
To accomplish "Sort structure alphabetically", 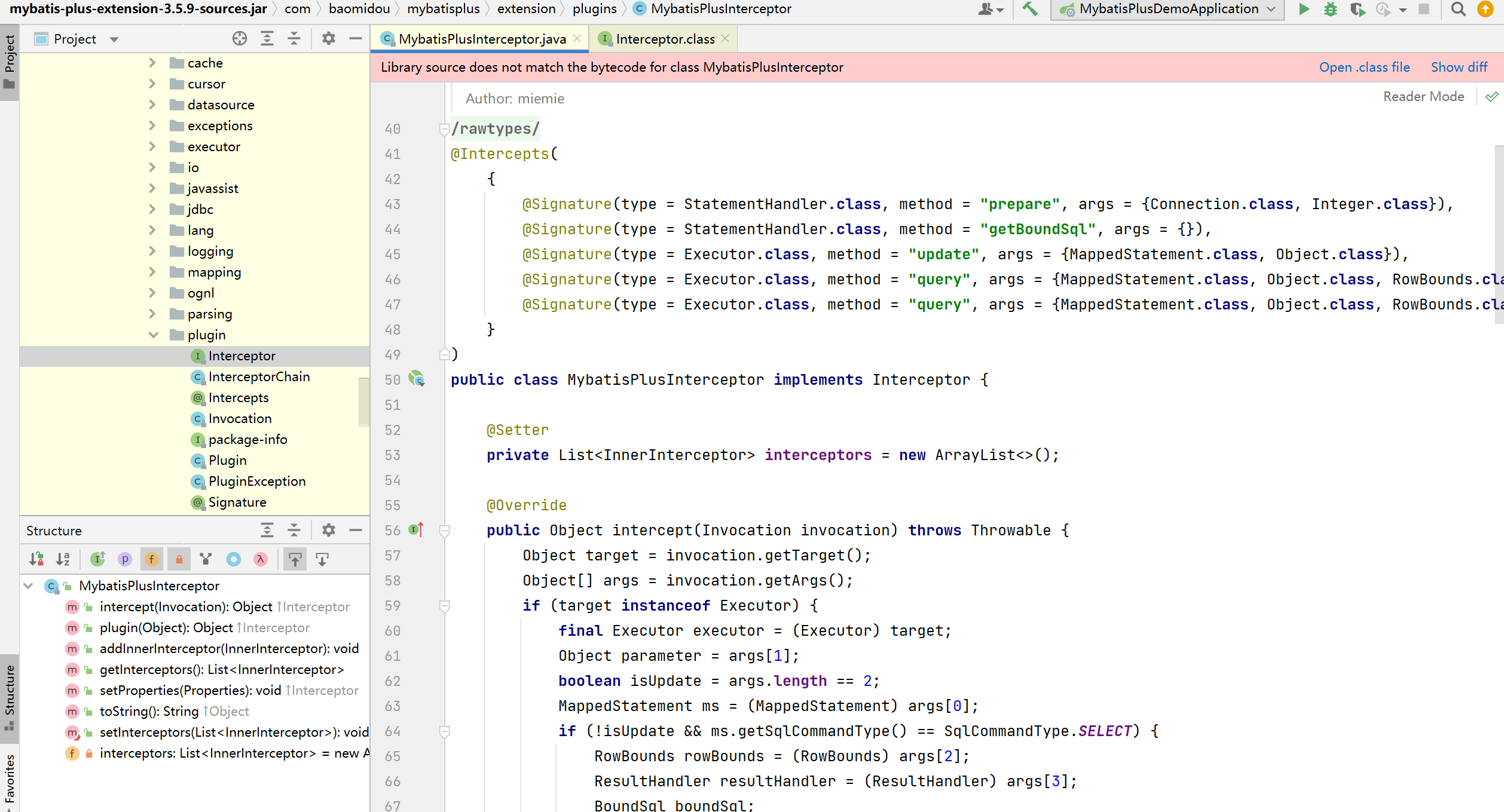I will coord(63,559).
